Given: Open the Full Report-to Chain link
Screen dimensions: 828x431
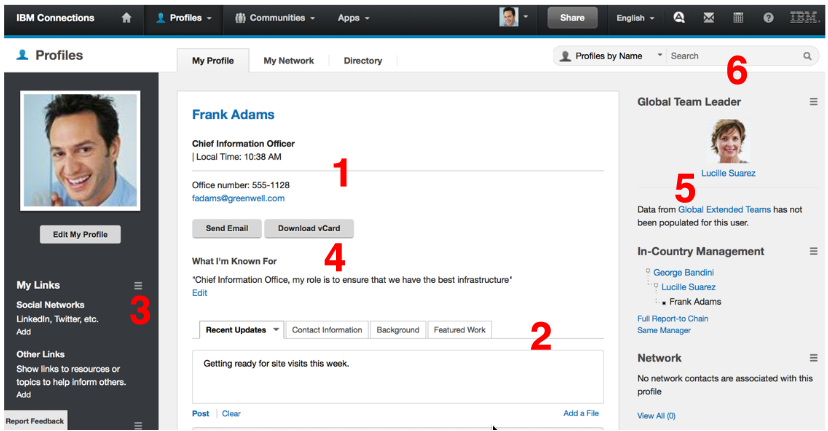Looking at the screenshot, I should pos(673,318).
